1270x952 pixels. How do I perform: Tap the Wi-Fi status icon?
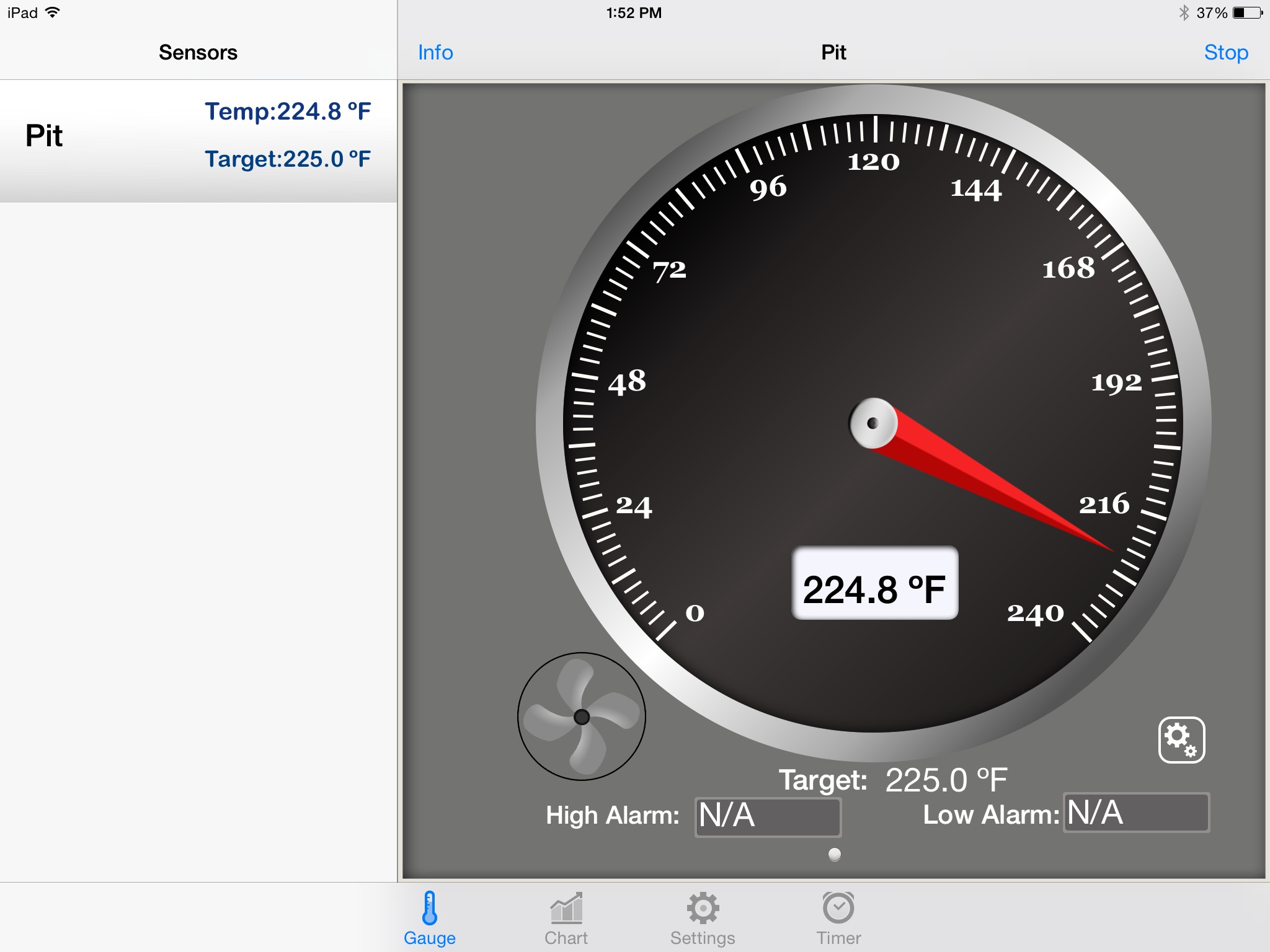(x=53, y=12)
